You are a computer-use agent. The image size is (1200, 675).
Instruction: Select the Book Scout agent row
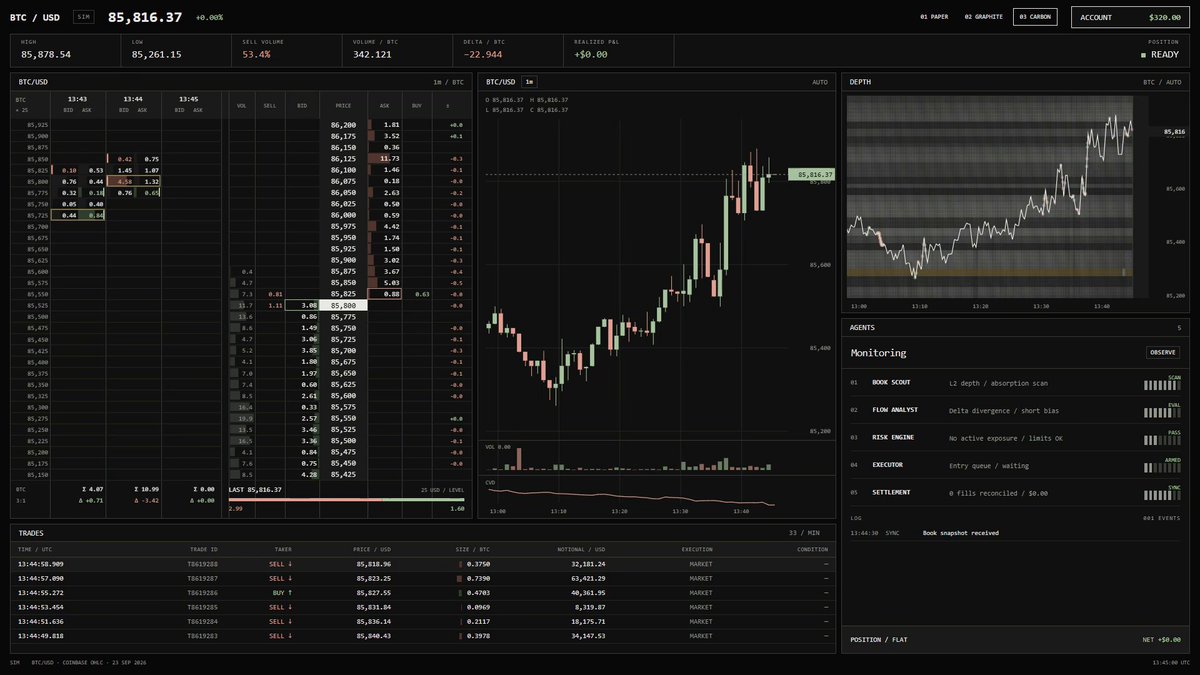pyautogui.click(x=1015, y=383)
